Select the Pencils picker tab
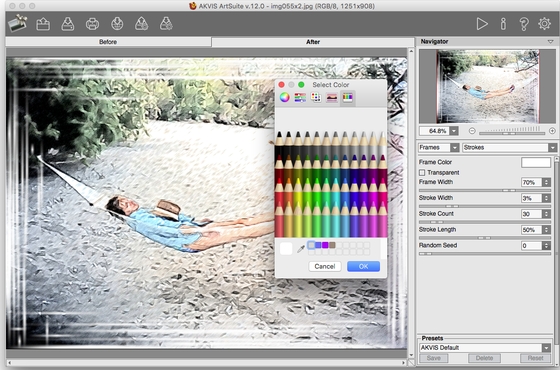560x370 pixels. point(348,97)
